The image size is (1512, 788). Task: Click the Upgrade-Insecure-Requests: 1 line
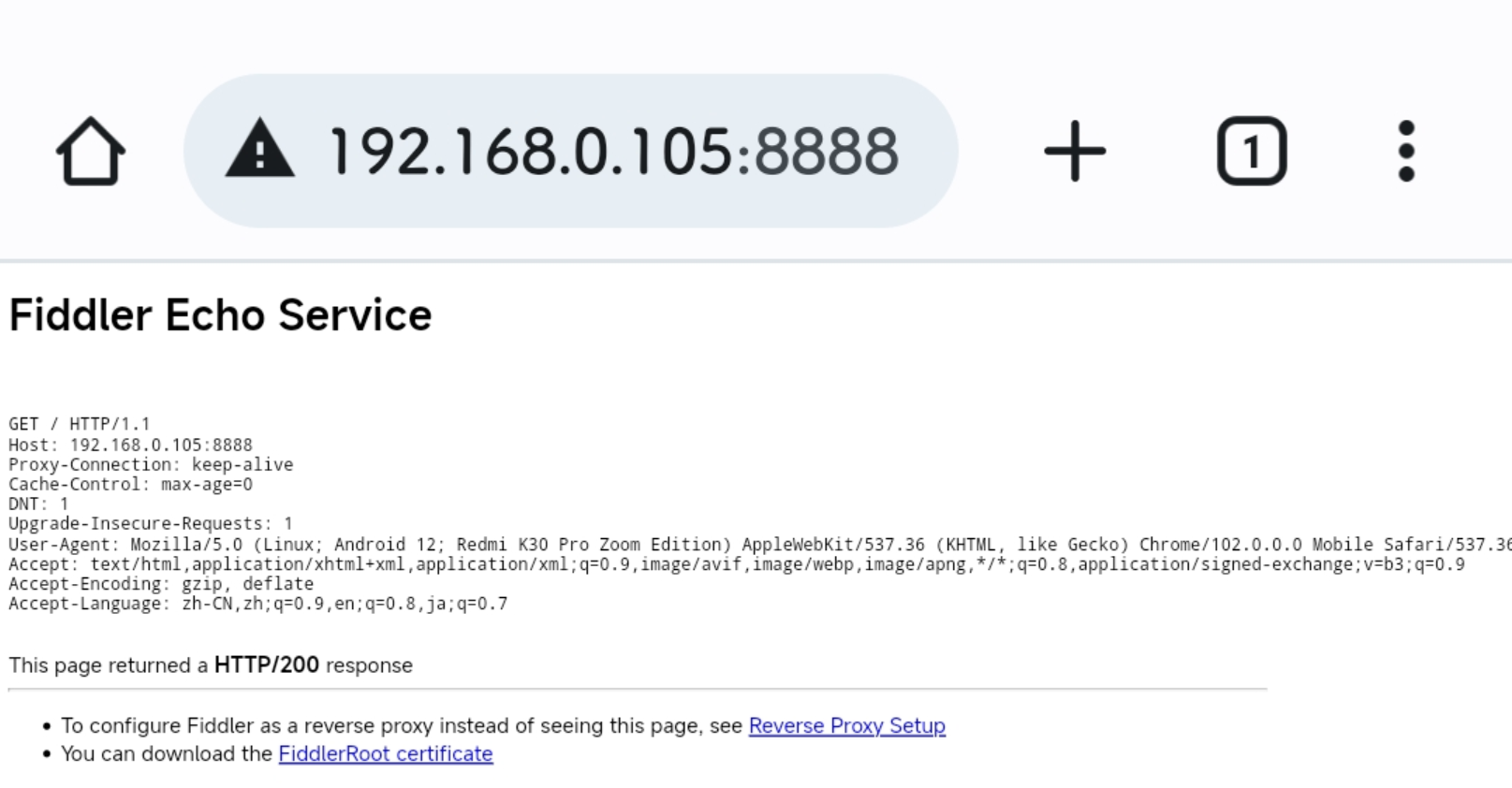[151, 523]
